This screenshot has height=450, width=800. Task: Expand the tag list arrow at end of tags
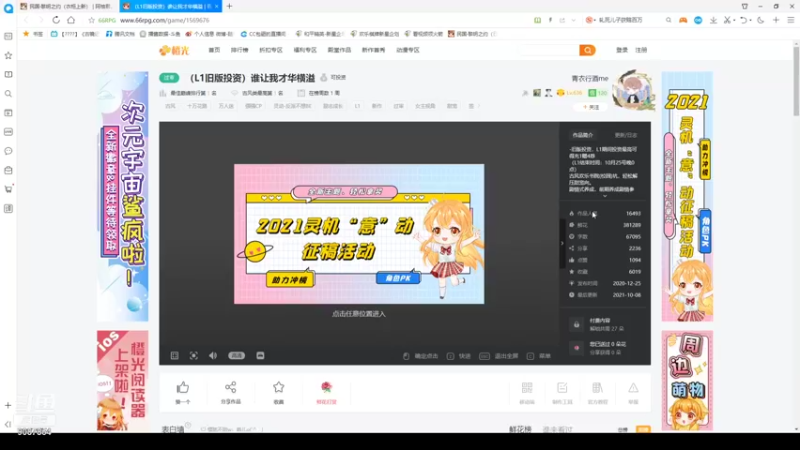(478, 106)
